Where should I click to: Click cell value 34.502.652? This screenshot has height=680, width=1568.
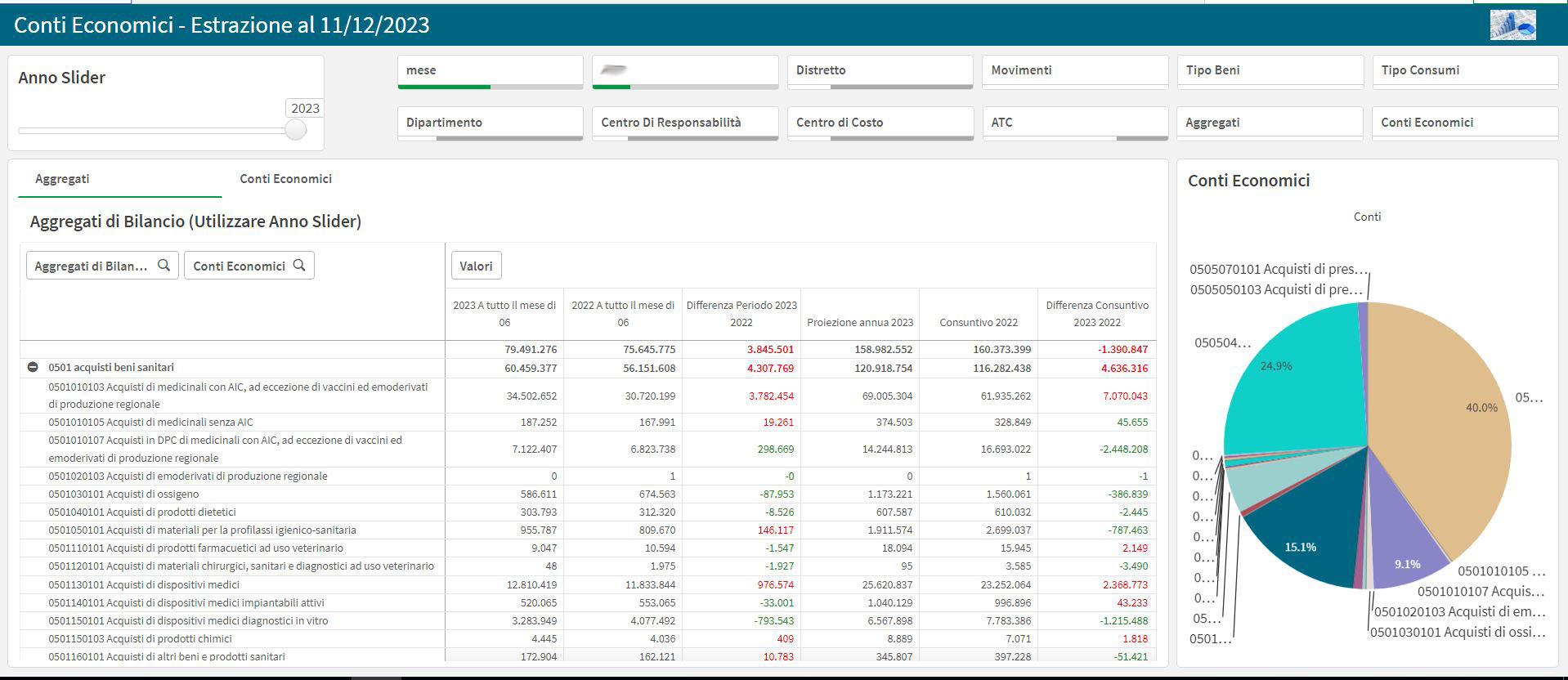pos(531,396)
